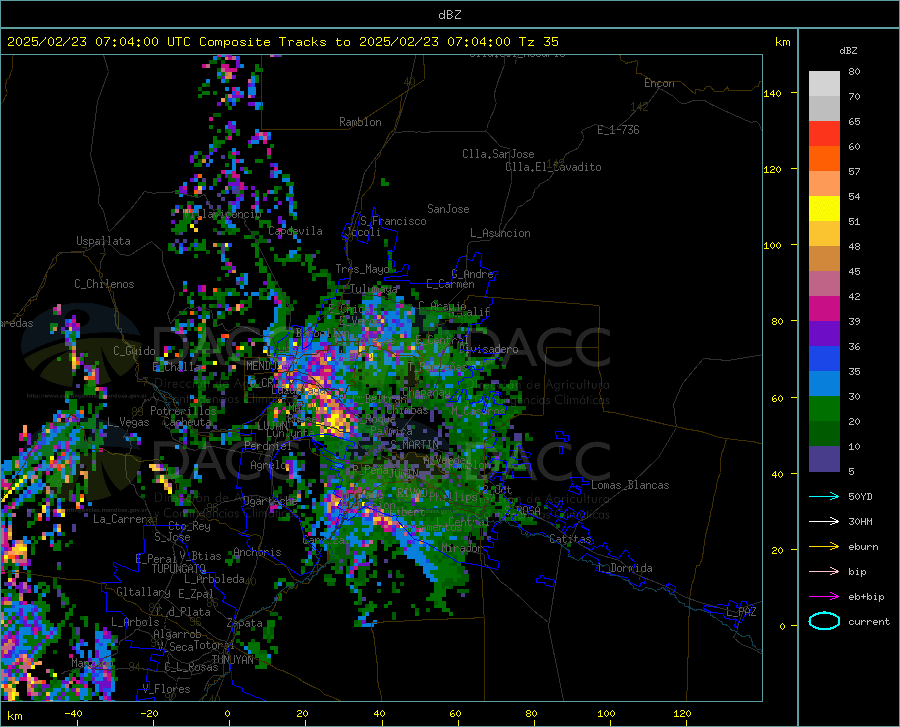Viewport: 900px width, 727px height.
Task: Click the 'Ramblon' place name
Action: point(360,122)
